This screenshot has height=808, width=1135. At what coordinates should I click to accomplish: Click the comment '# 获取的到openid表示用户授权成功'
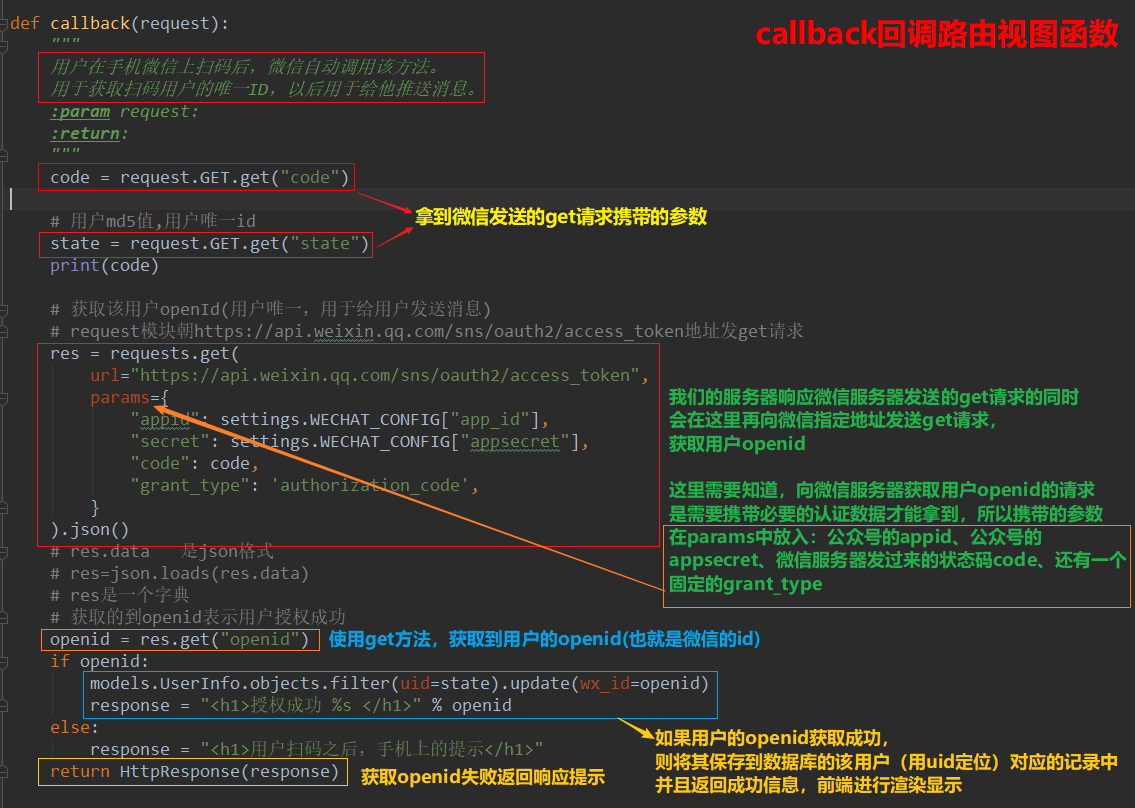[198, 618]
